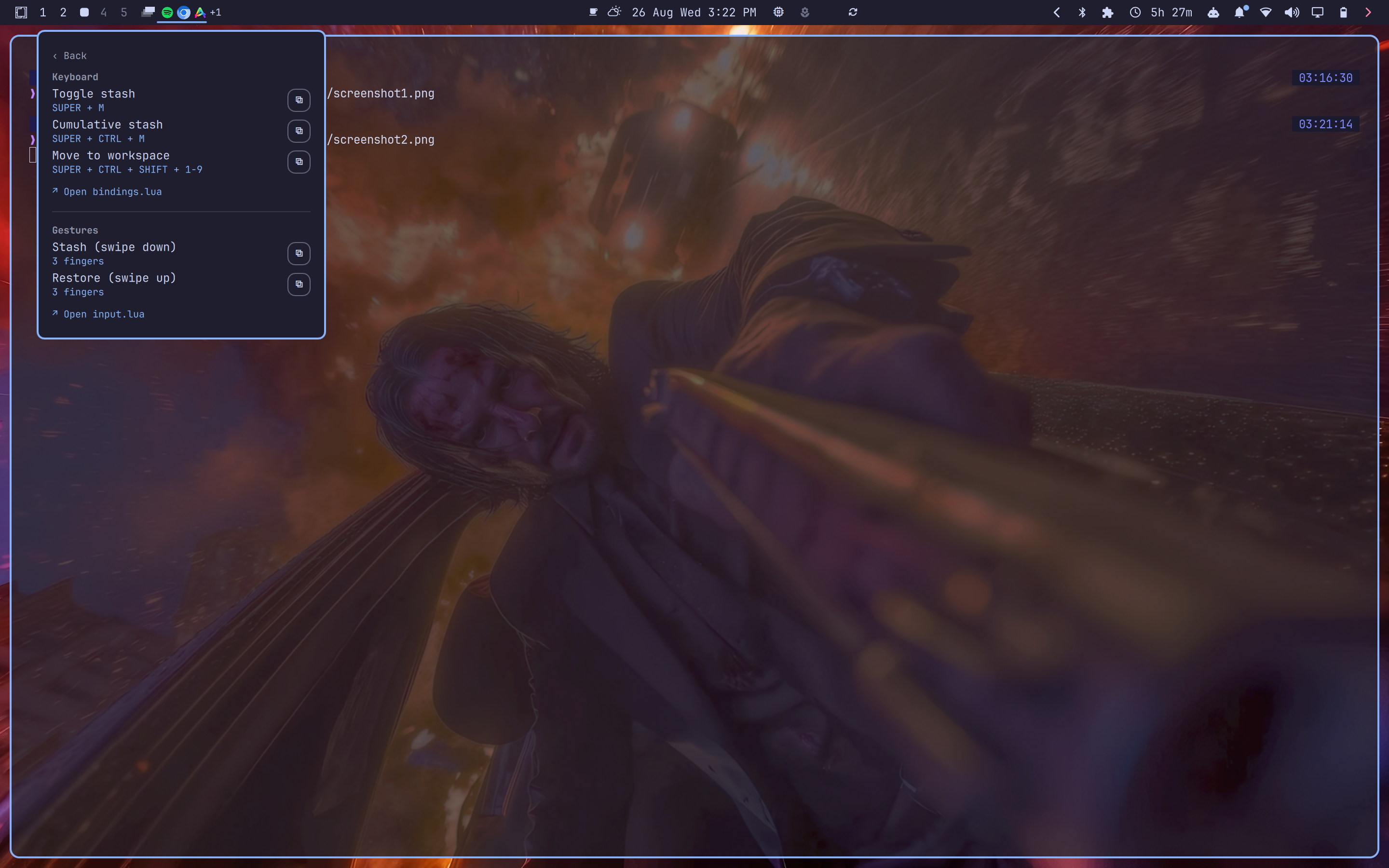Switch to workspace 5
This screenshot has width=1389, height=868.
[x=124, y=12]
